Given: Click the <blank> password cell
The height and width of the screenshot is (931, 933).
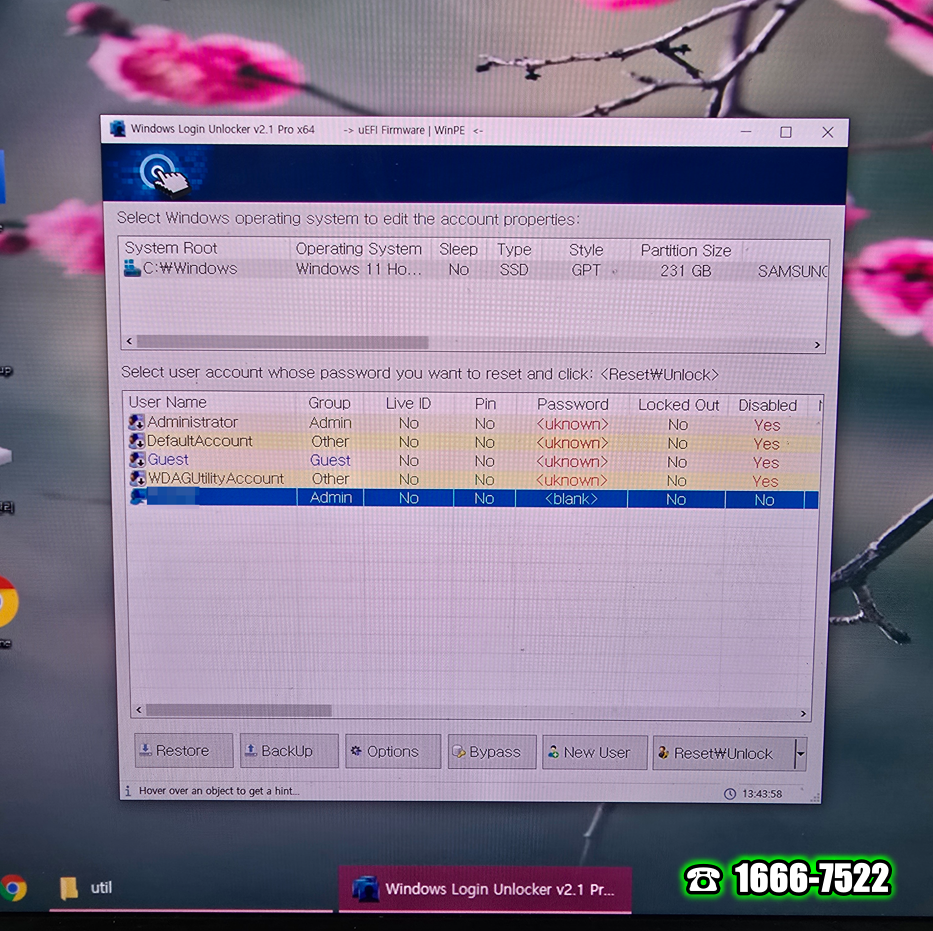Looking at the screenshot, I should 571,499.
